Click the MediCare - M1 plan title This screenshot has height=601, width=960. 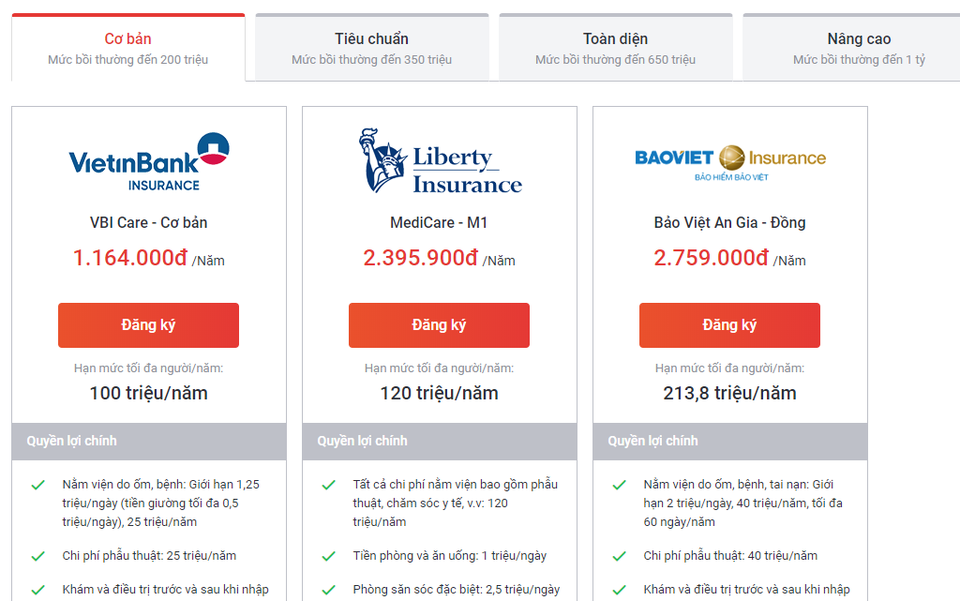(x=439, y=222)
